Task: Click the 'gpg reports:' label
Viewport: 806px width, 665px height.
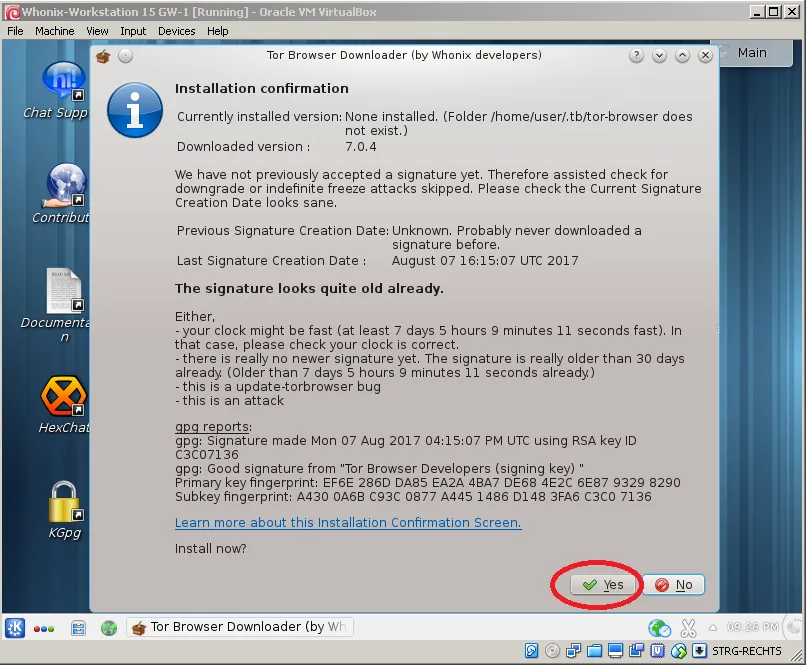Action: 213,427
